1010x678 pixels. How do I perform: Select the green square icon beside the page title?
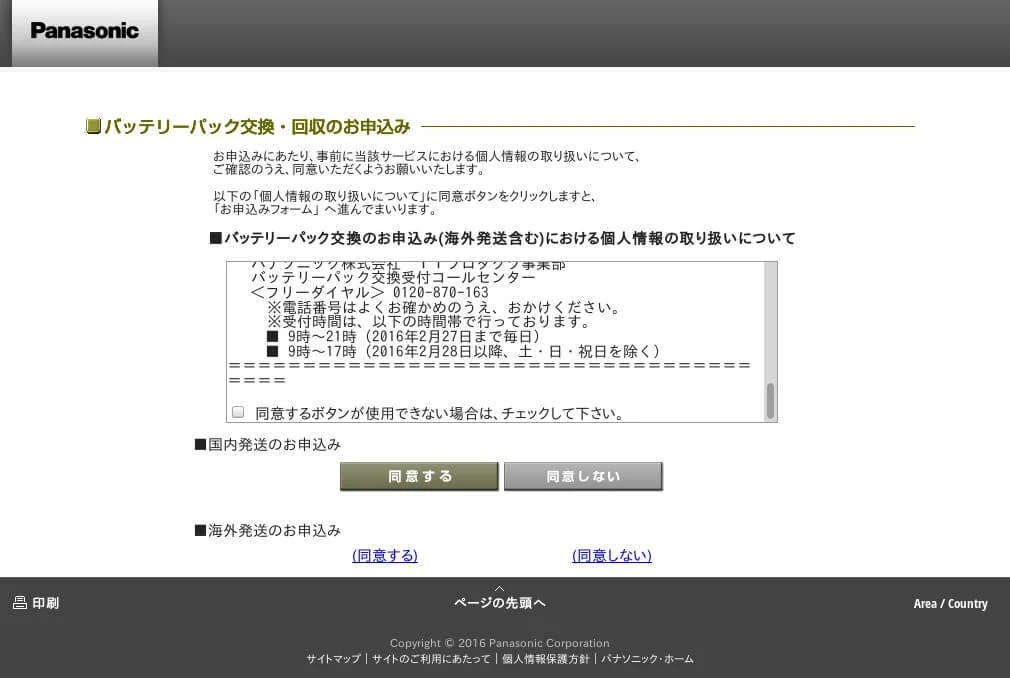tap(93, 126)
